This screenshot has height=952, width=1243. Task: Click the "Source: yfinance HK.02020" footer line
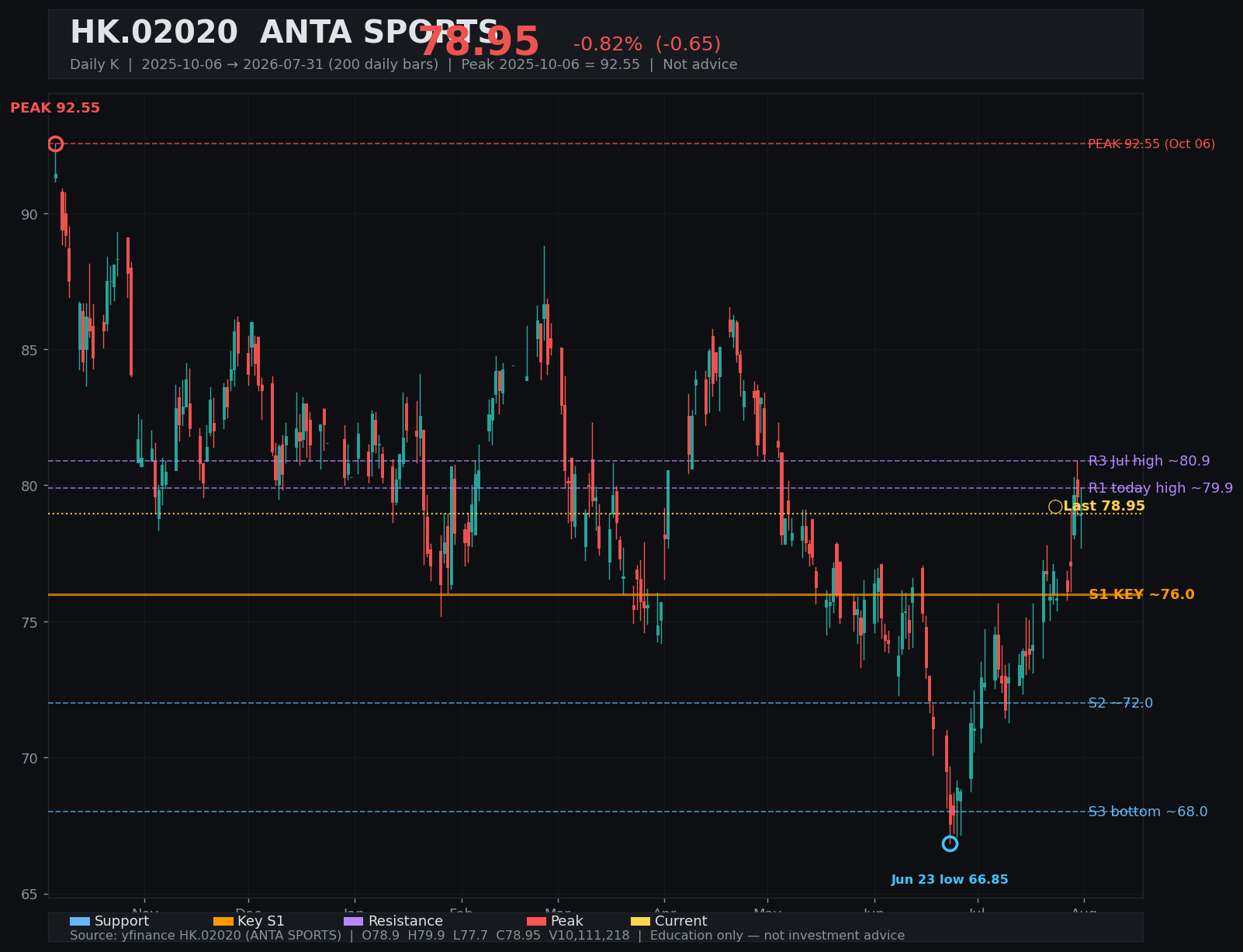(487, 936)
